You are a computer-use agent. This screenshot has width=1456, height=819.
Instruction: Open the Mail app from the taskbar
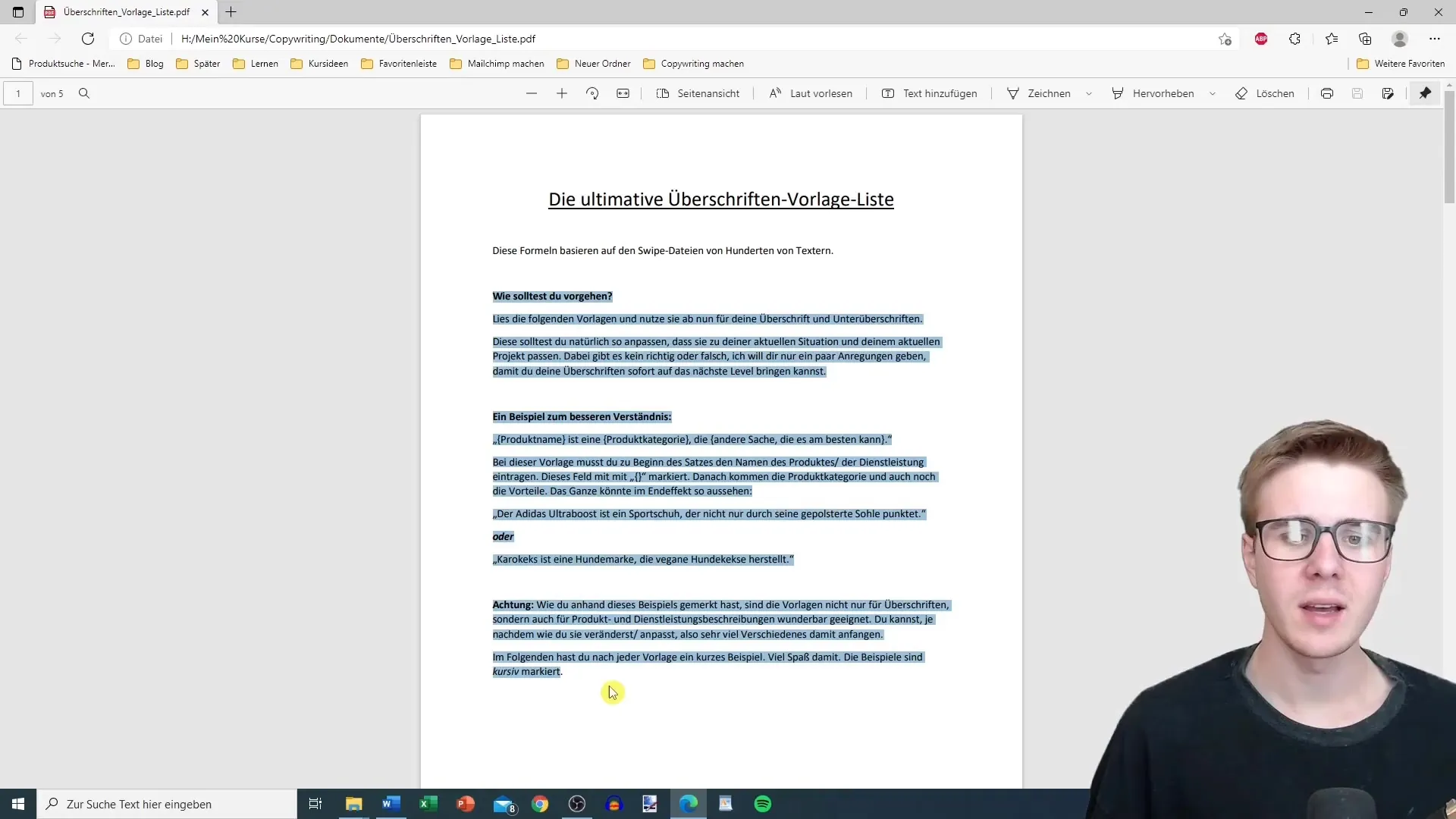point(504,804)
